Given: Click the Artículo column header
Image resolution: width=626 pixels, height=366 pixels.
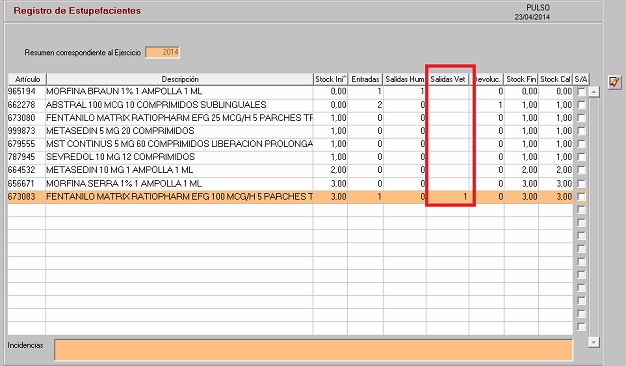Looking at the screenshot, I should tap(27, 79).
